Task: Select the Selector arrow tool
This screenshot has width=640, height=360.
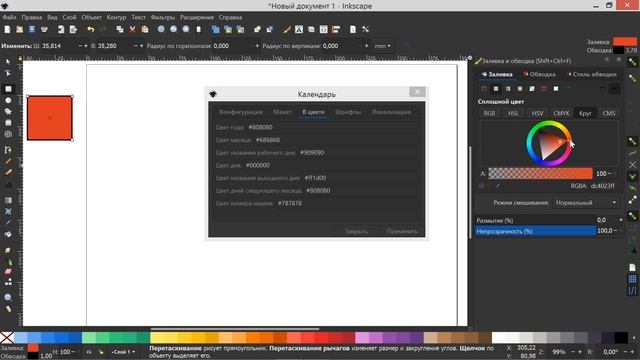Action: point(8,62)
